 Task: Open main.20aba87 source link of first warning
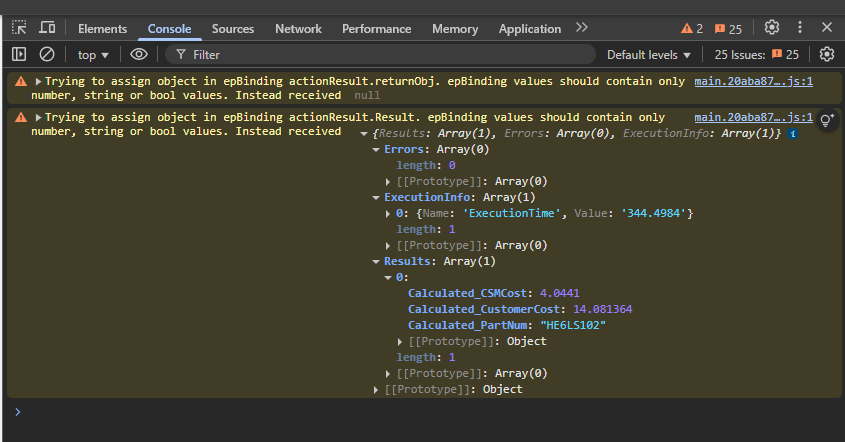(753, 81)
